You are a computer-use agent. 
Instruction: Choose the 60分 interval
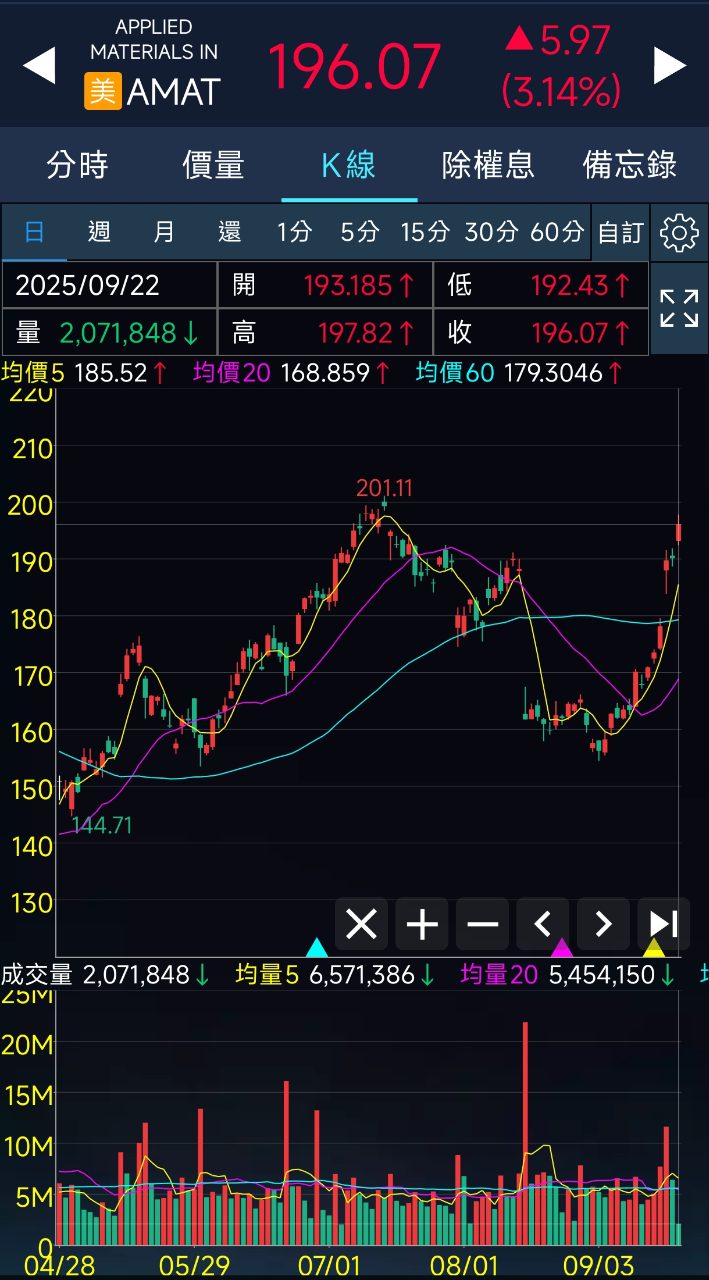tap(557, 233)
